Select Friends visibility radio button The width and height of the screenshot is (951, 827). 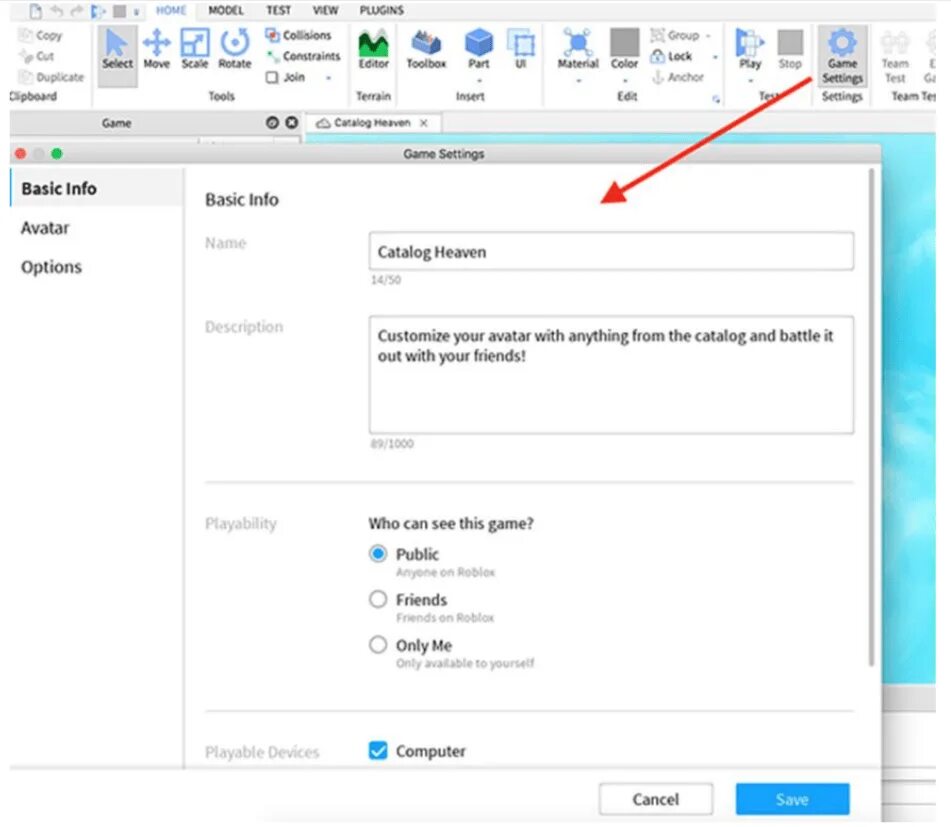coord(378,599)
